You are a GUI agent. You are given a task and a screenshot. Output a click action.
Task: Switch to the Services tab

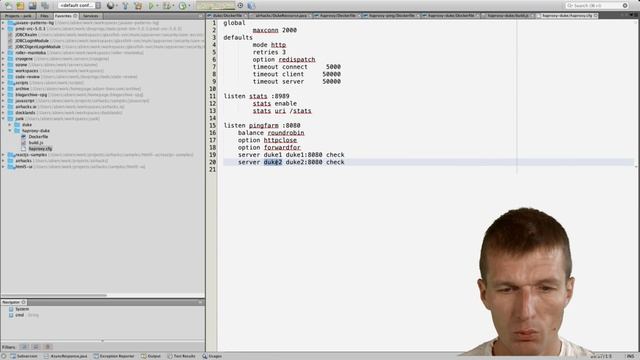(91, 16)
